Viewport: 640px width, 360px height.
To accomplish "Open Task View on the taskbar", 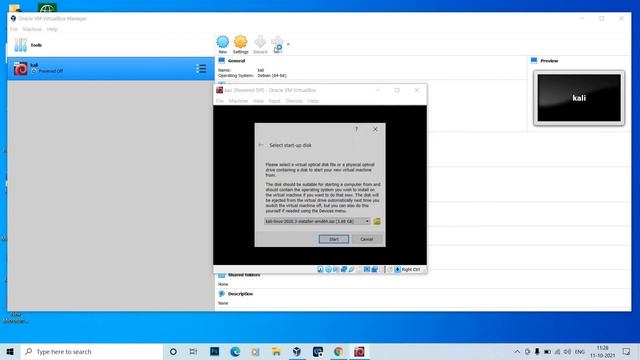I will 193,351.
